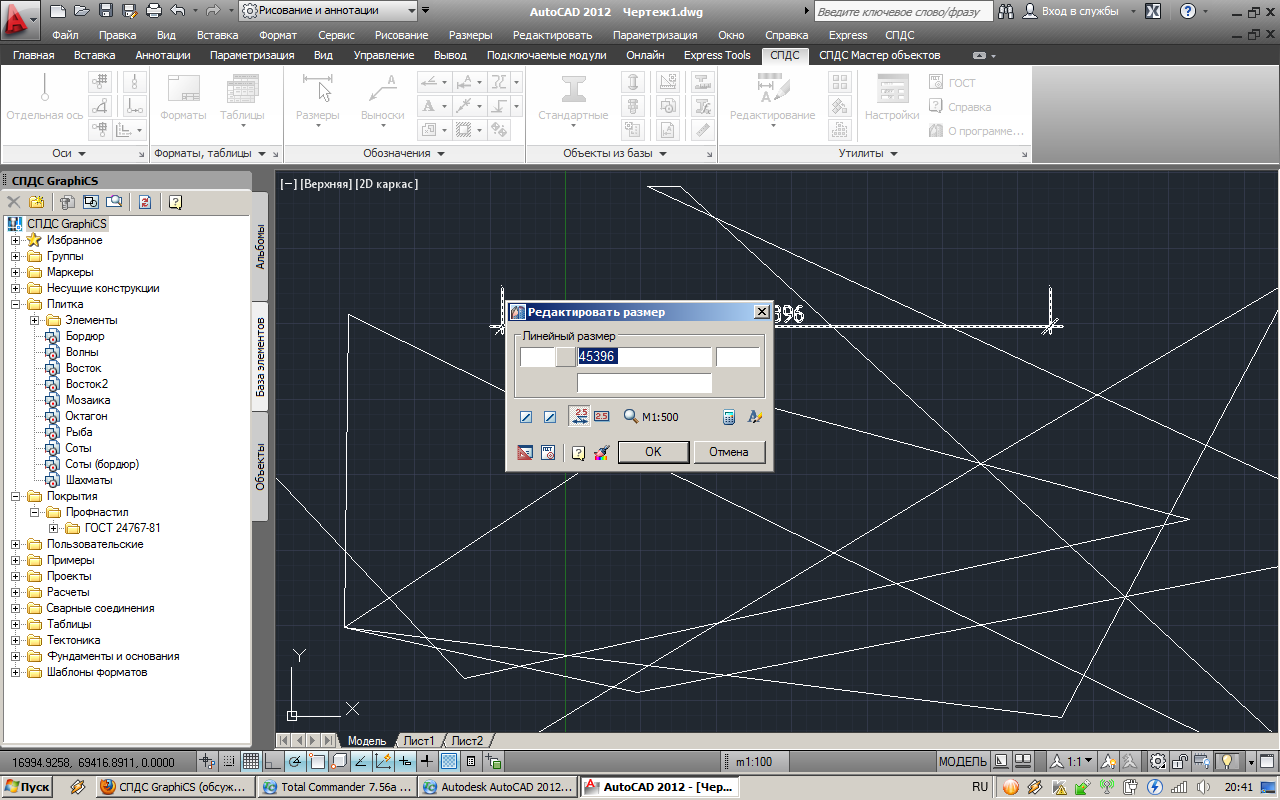Toggle Quick properties in status bar
The image size is (1280, 800).
coord(472,762)
